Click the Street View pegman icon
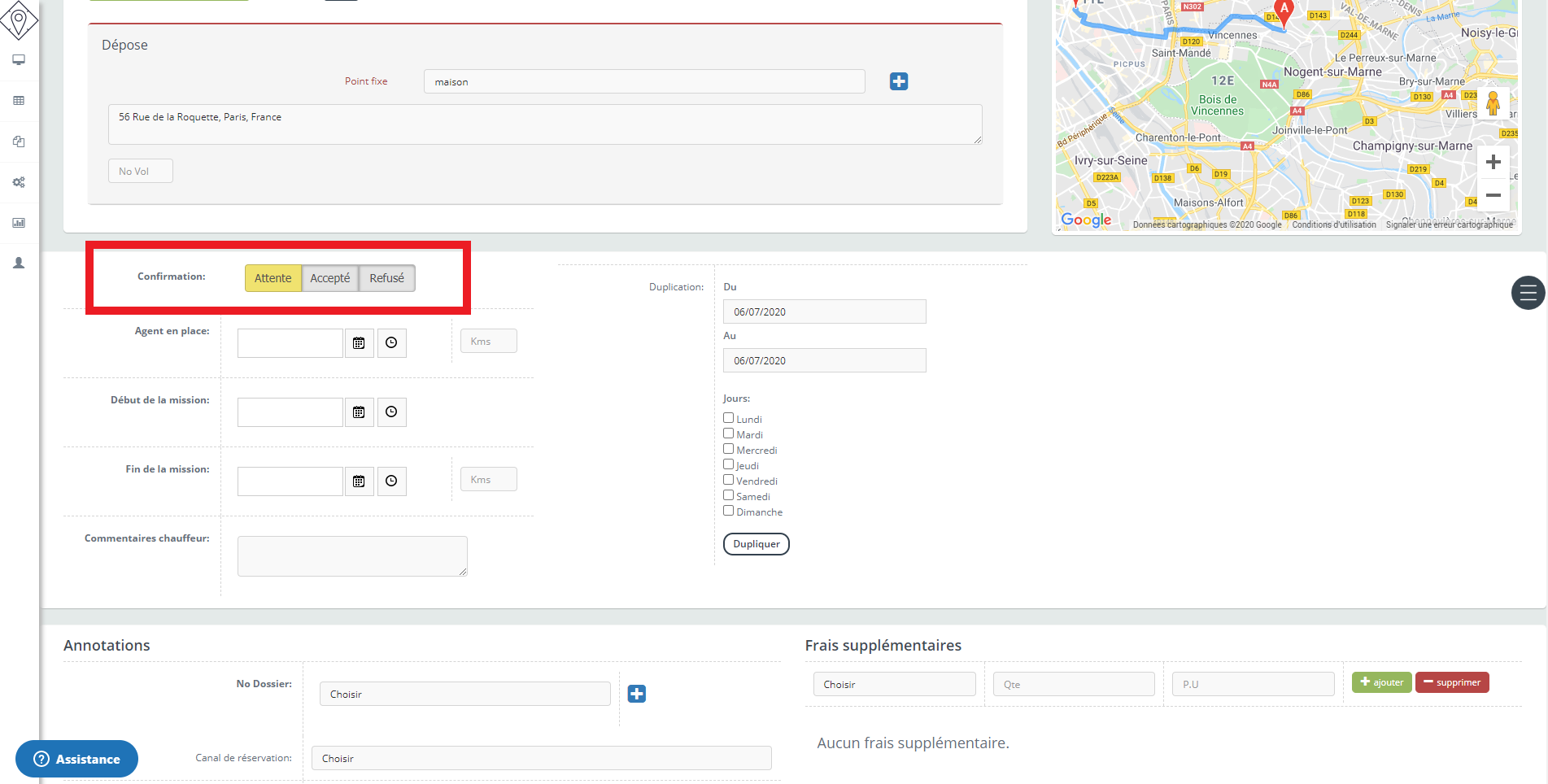Viewport: 1548px width, 784px height. 1493,103
